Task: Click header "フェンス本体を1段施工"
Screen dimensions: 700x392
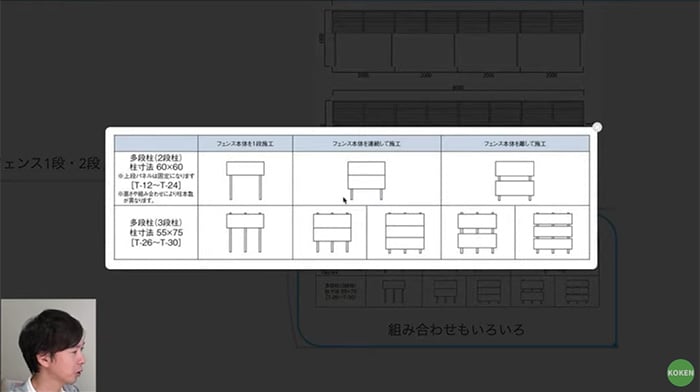Action: click(x=245, y=144)
